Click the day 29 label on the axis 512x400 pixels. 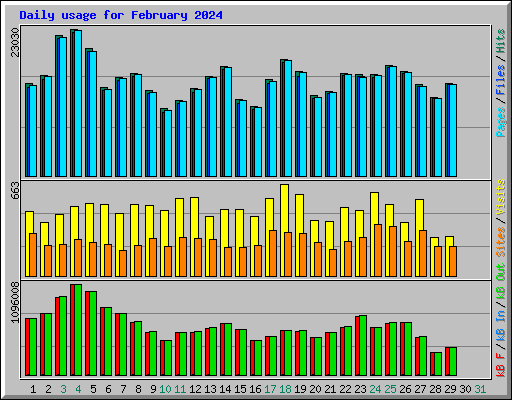[x=450, y=389]
